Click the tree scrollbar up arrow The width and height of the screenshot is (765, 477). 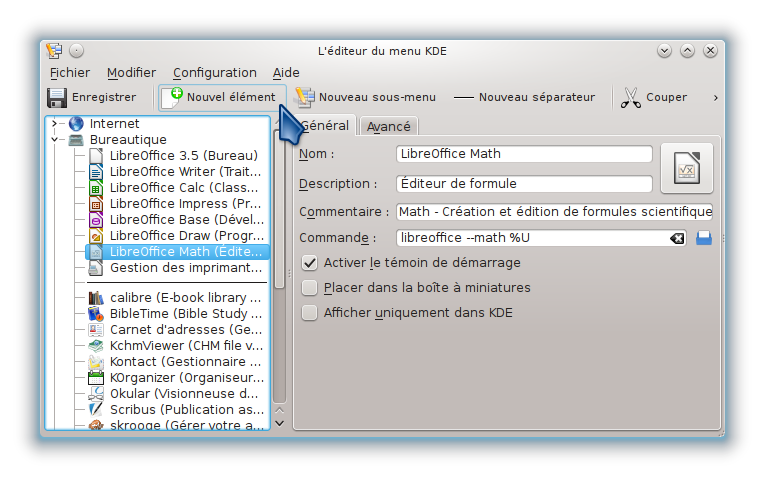point(280,411)
